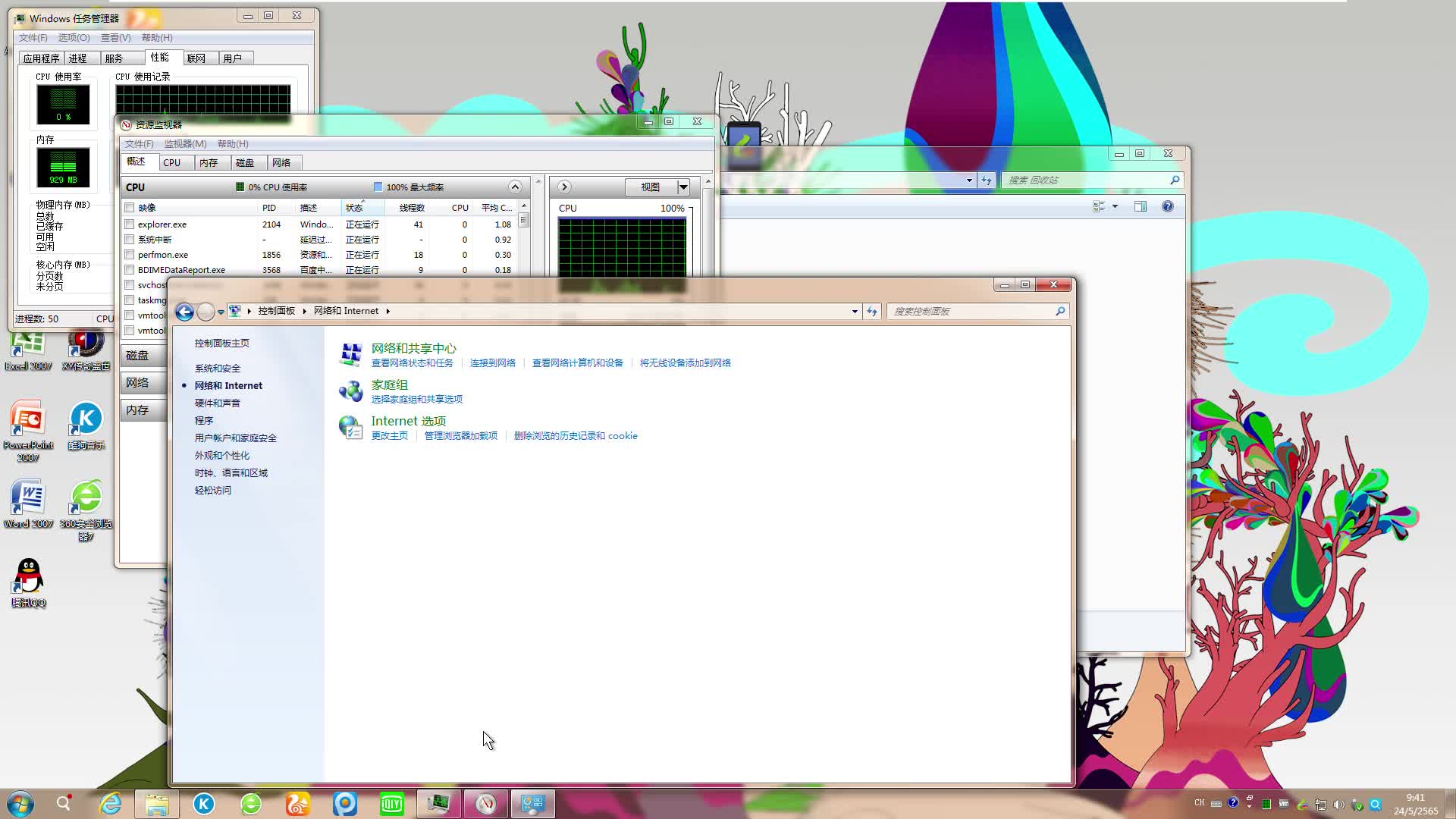Screen dimensions: 1456x819
Task: Check the explorer.exe process checkbox
Action: pyautogui.click(x=130, y=224)
